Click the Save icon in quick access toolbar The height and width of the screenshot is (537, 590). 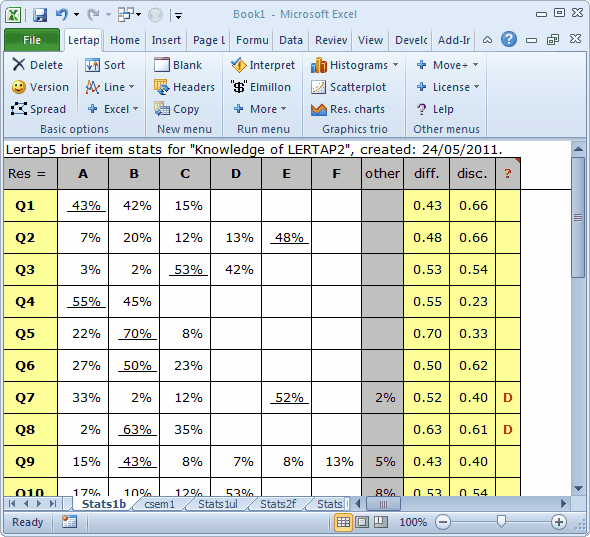(x=40, y=15)
